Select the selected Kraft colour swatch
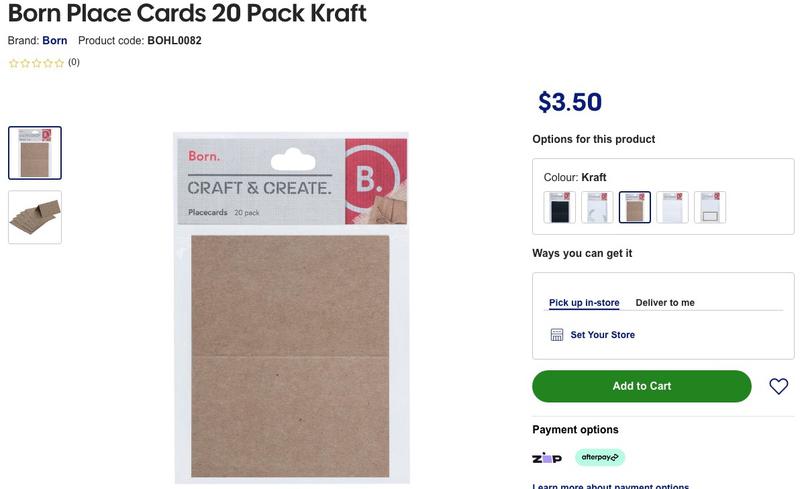Screen dimensions: 800x489 pos(634,207)
